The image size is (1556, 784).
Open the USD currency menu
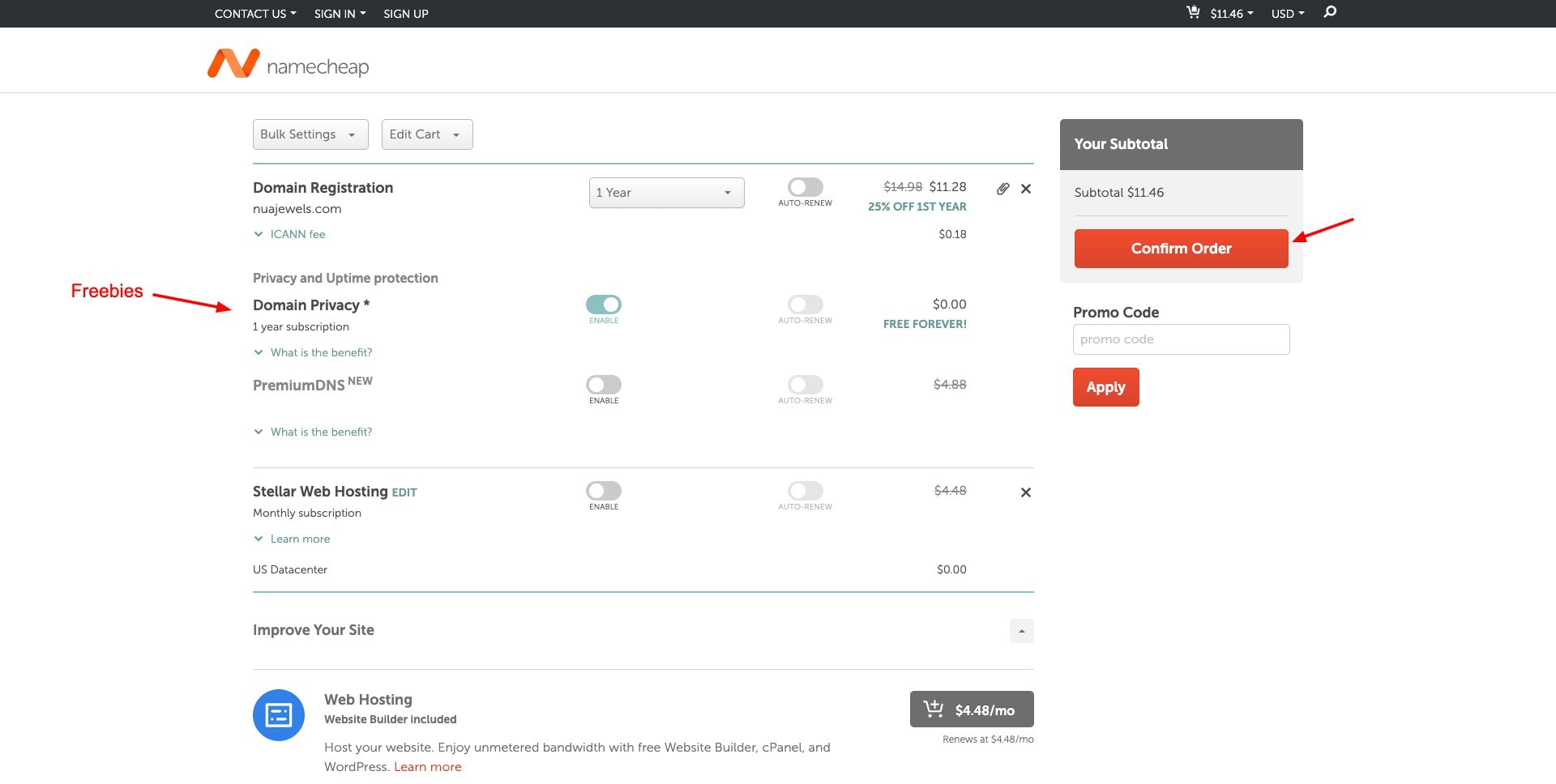tap(1287, 14)
